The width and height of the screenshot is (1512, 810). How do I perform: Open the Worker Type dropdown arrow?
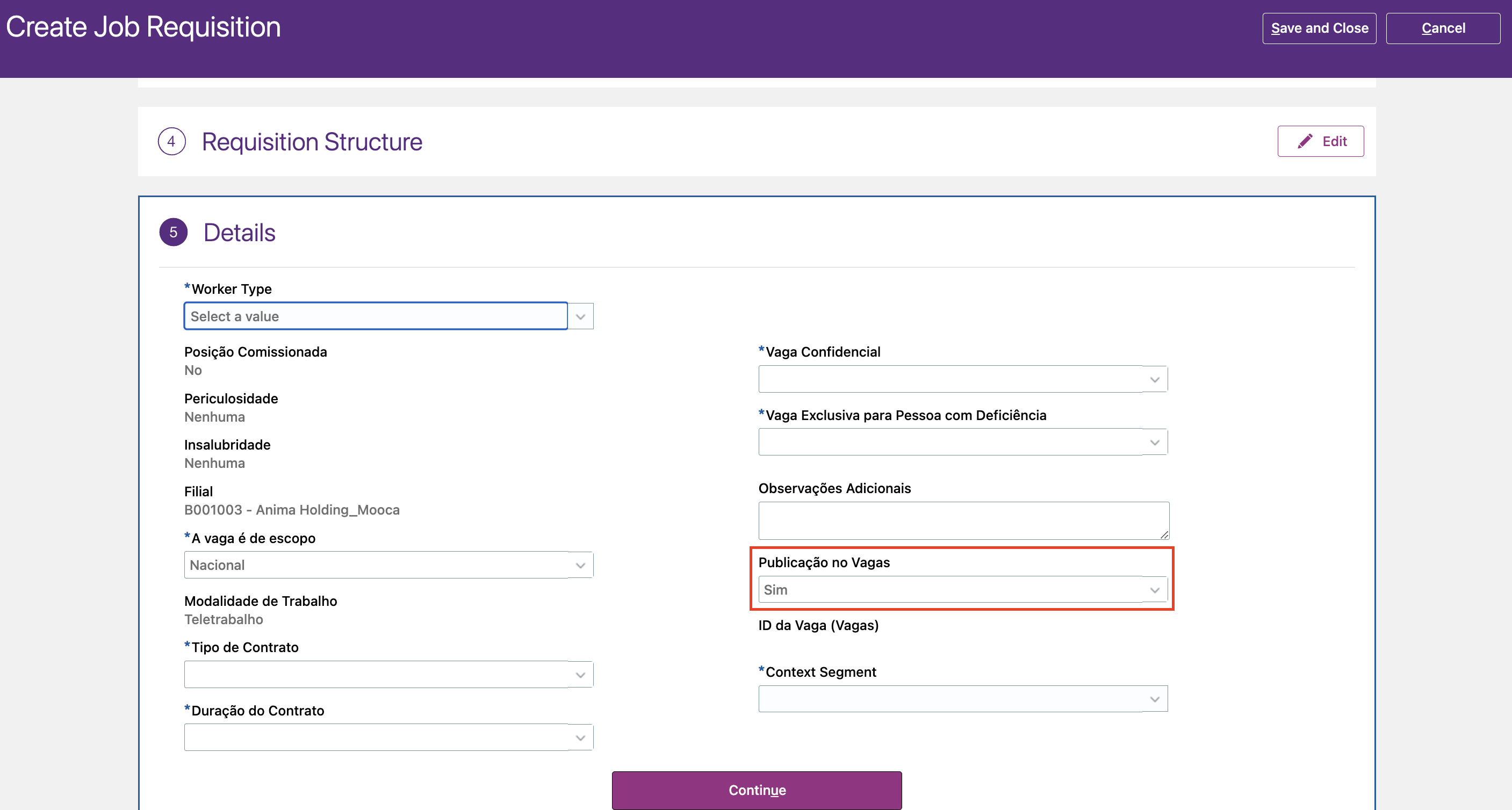[x=580, y=316]
